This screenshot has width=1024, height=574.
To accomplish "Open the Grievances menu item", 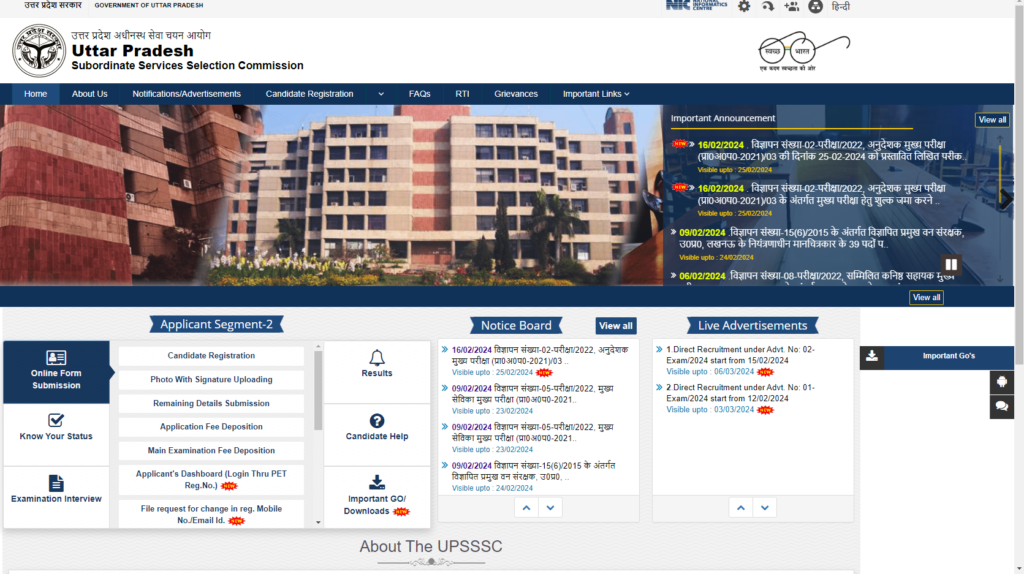I will pyautogui.click(x=516, y=94).
